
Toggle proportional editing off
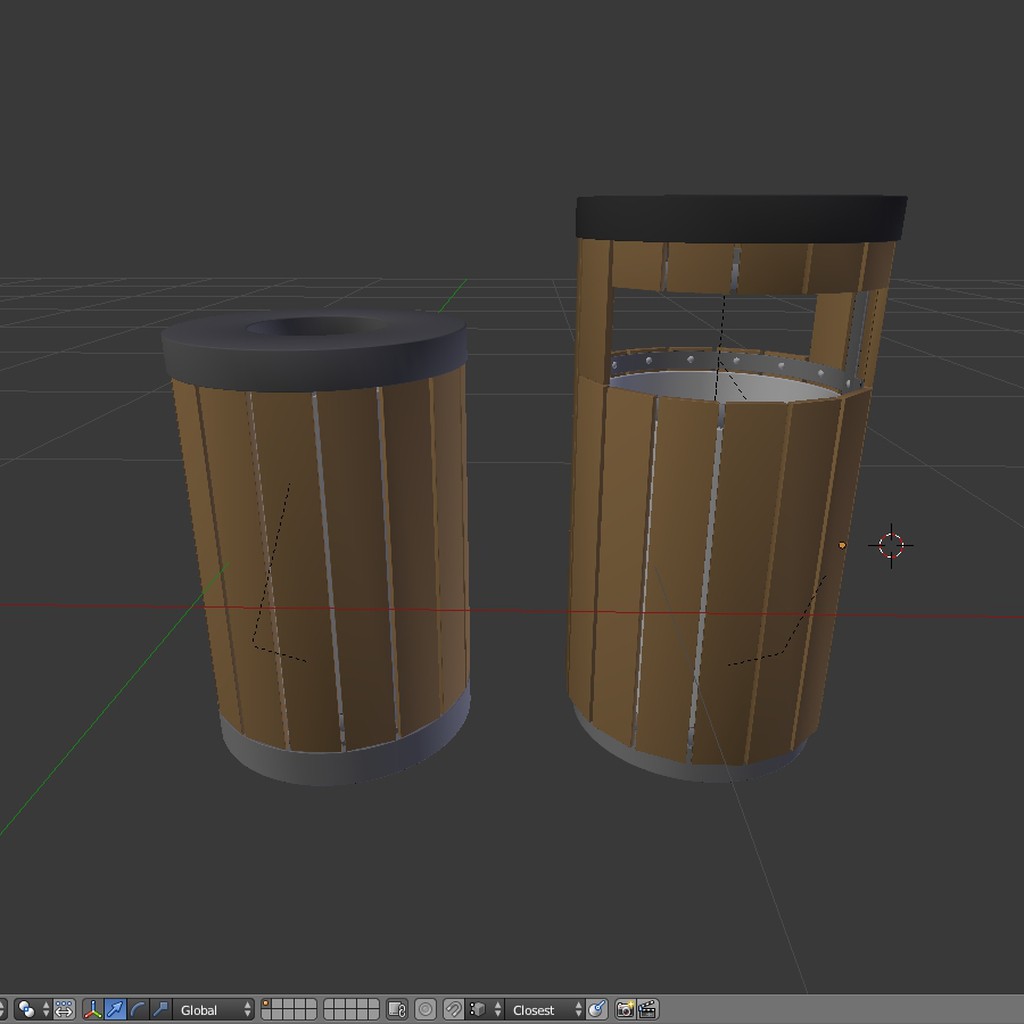(63, 1010)
